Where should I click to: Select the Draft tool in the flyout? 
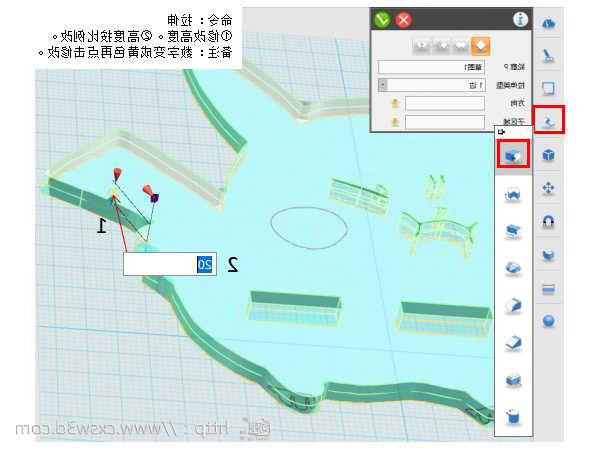pyautogui.click(x=513, y=380)
